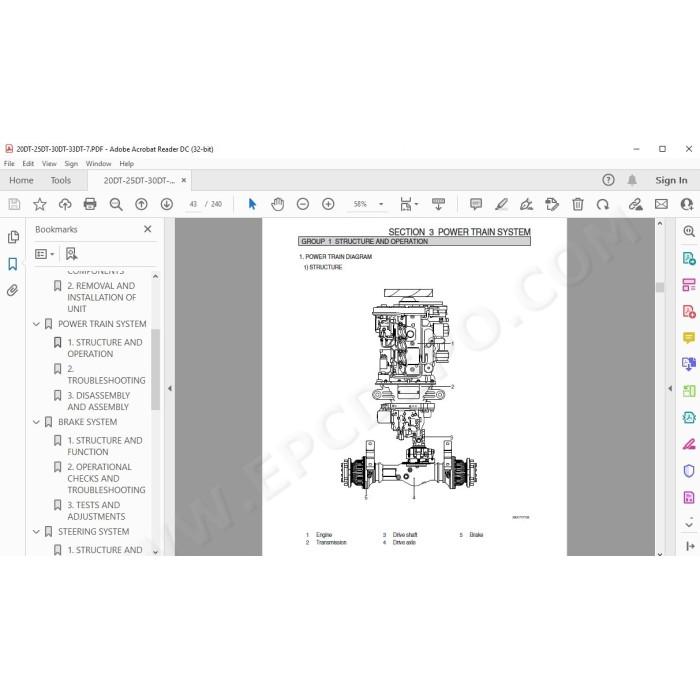Select the Highlight text pen
Viewport: 700px width, 700px height.
501,204
